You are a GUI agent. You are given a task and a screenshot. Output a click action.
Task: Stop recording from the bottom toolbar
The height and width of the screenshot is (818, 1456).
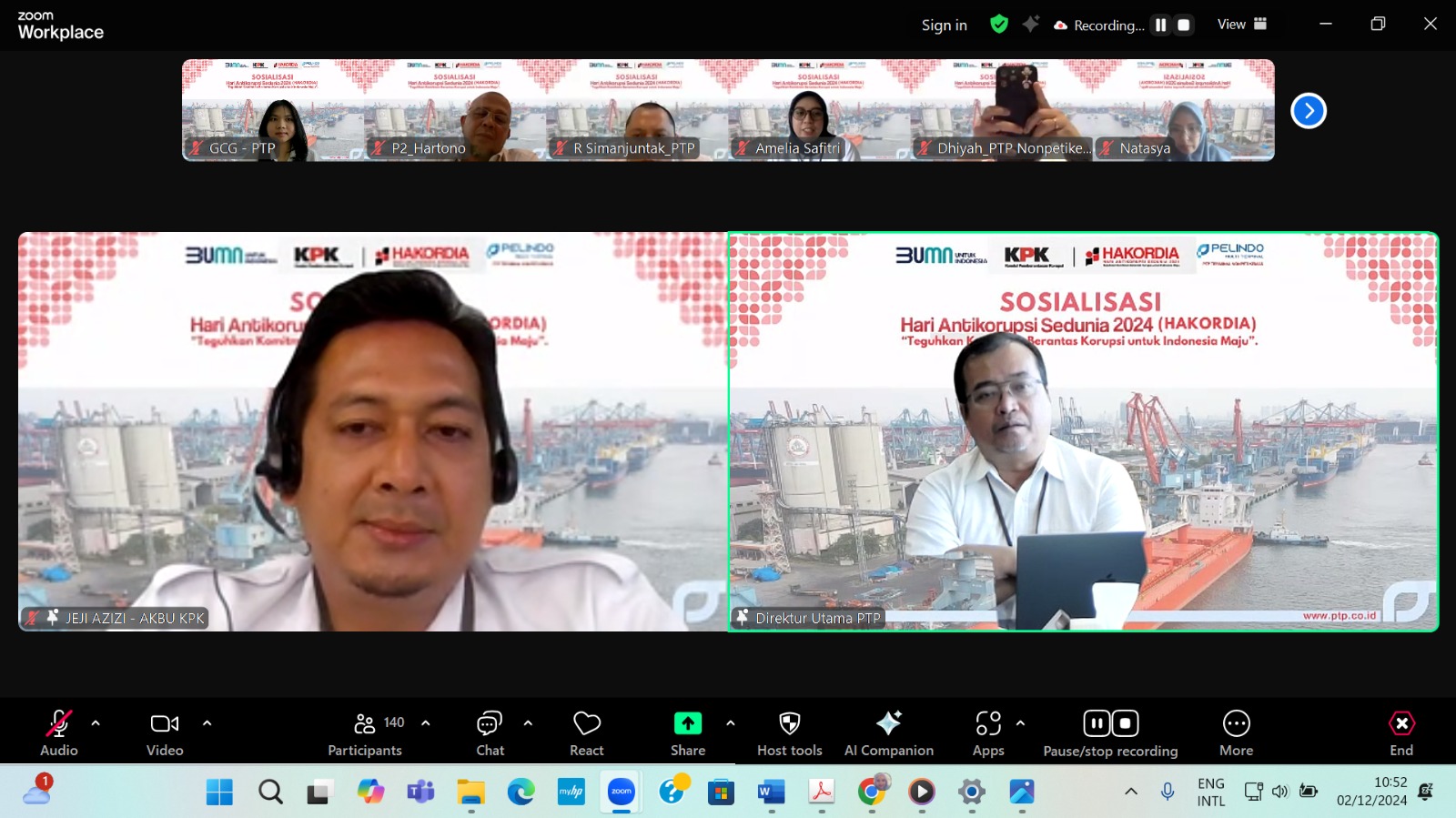tap(1126, 723)
